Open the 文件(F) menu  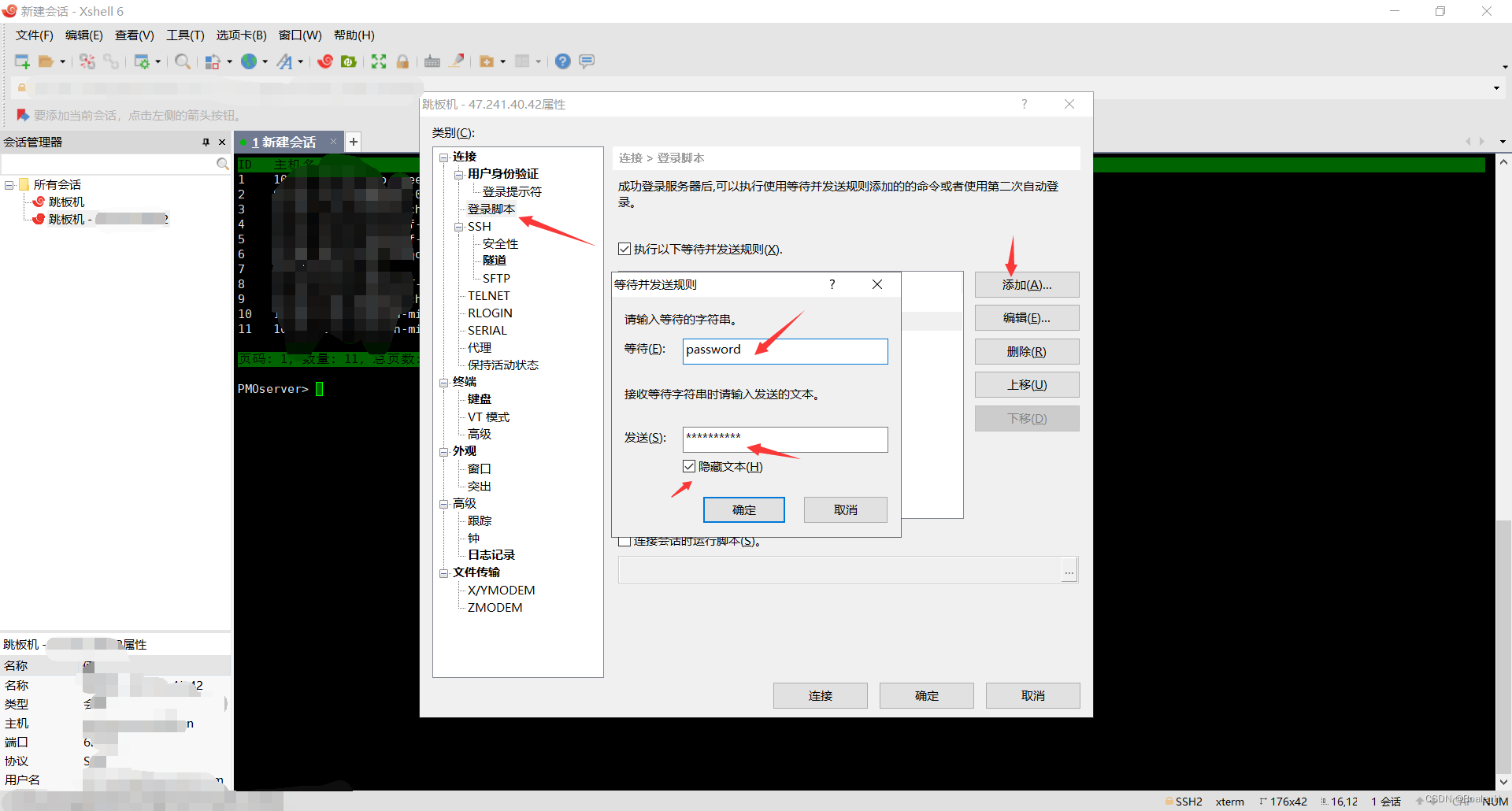(34, 35)
